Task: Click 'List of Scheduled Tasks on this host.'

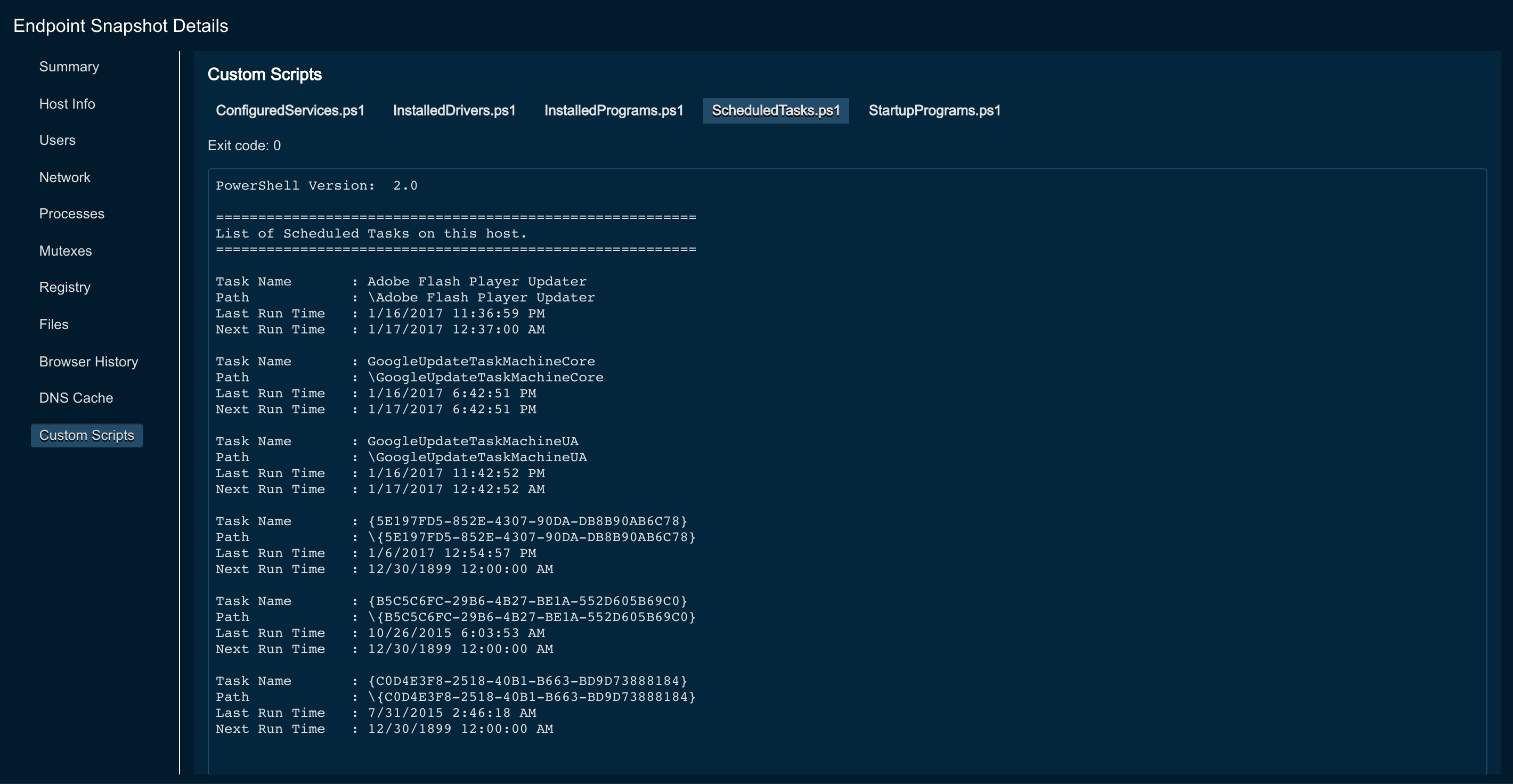Action: coord(371,234)
